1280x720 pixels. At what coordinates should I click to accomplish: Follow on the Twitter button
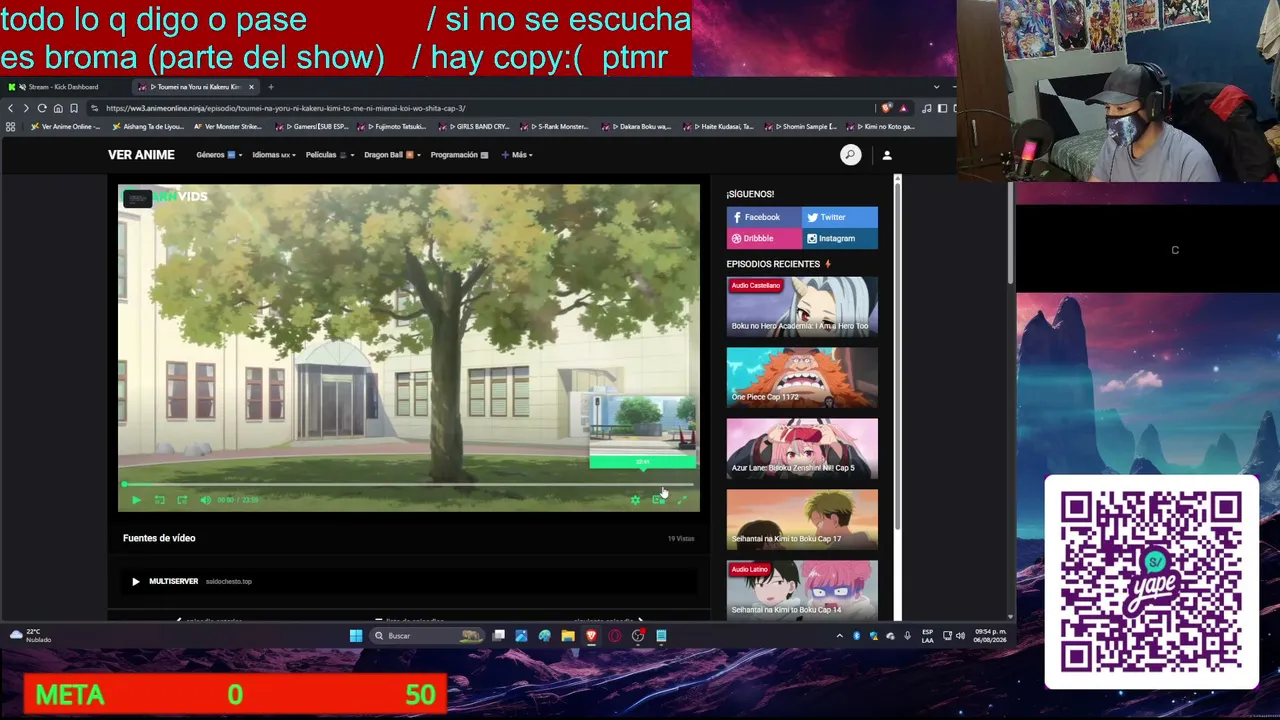coord(840,217)
